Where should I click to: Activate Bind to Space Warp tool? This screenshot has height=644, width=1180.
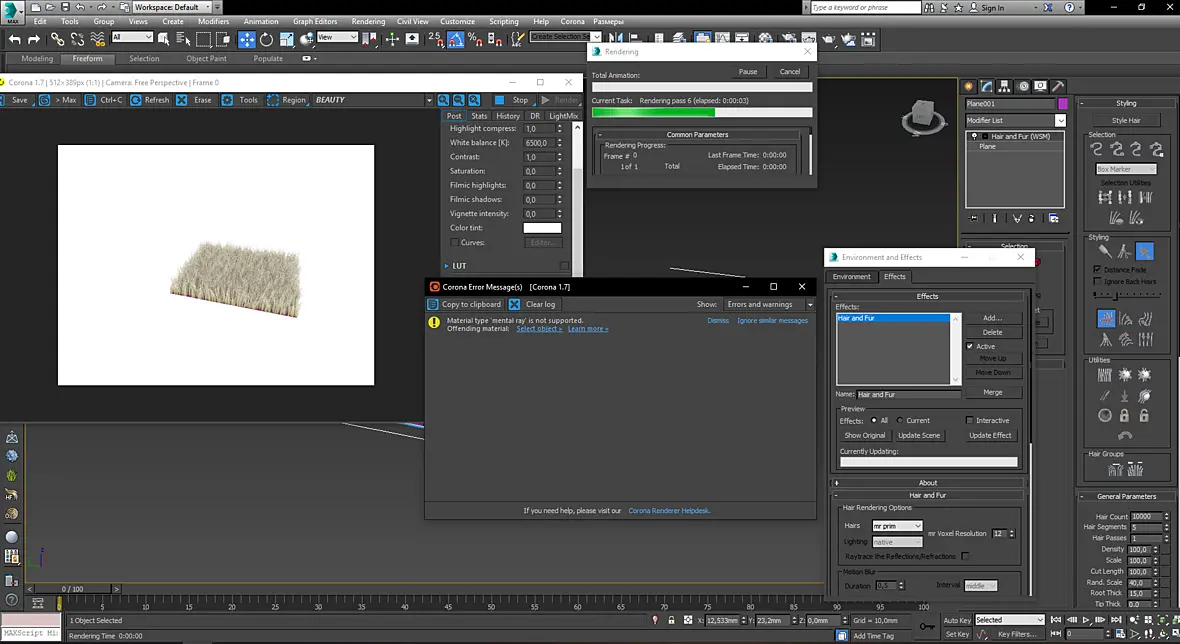(x=97, y=39)
